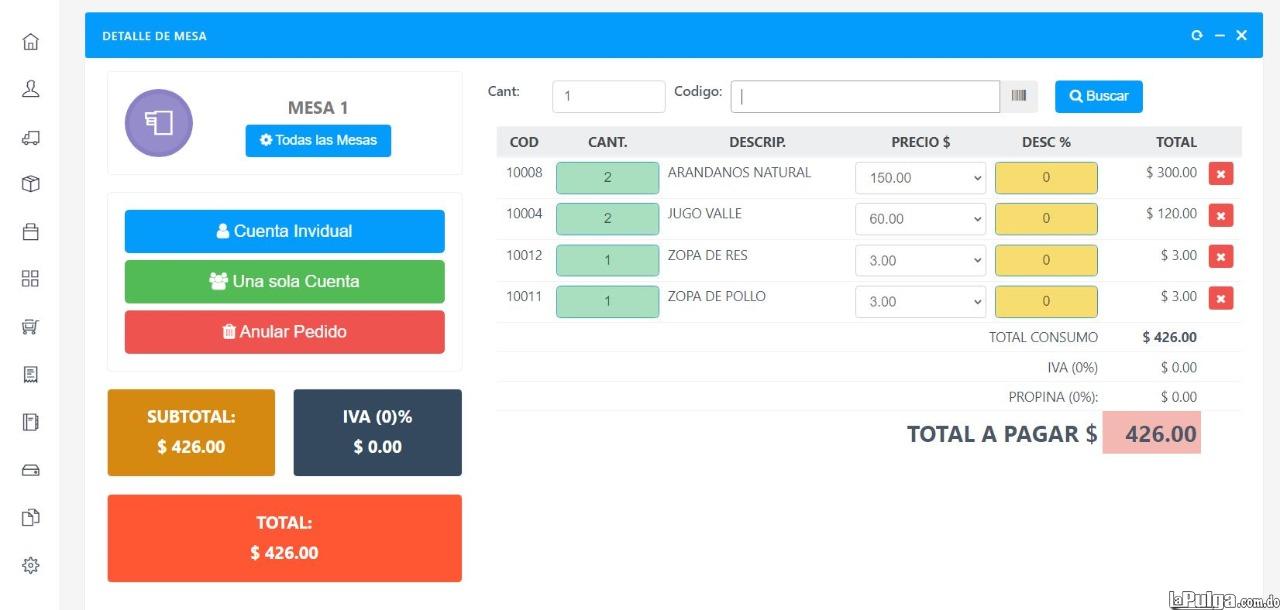Open the JUGO VALLE price dropdown
Viewport: 1280px width, 610px height.
pyautogui.click(x=920, y=219)
